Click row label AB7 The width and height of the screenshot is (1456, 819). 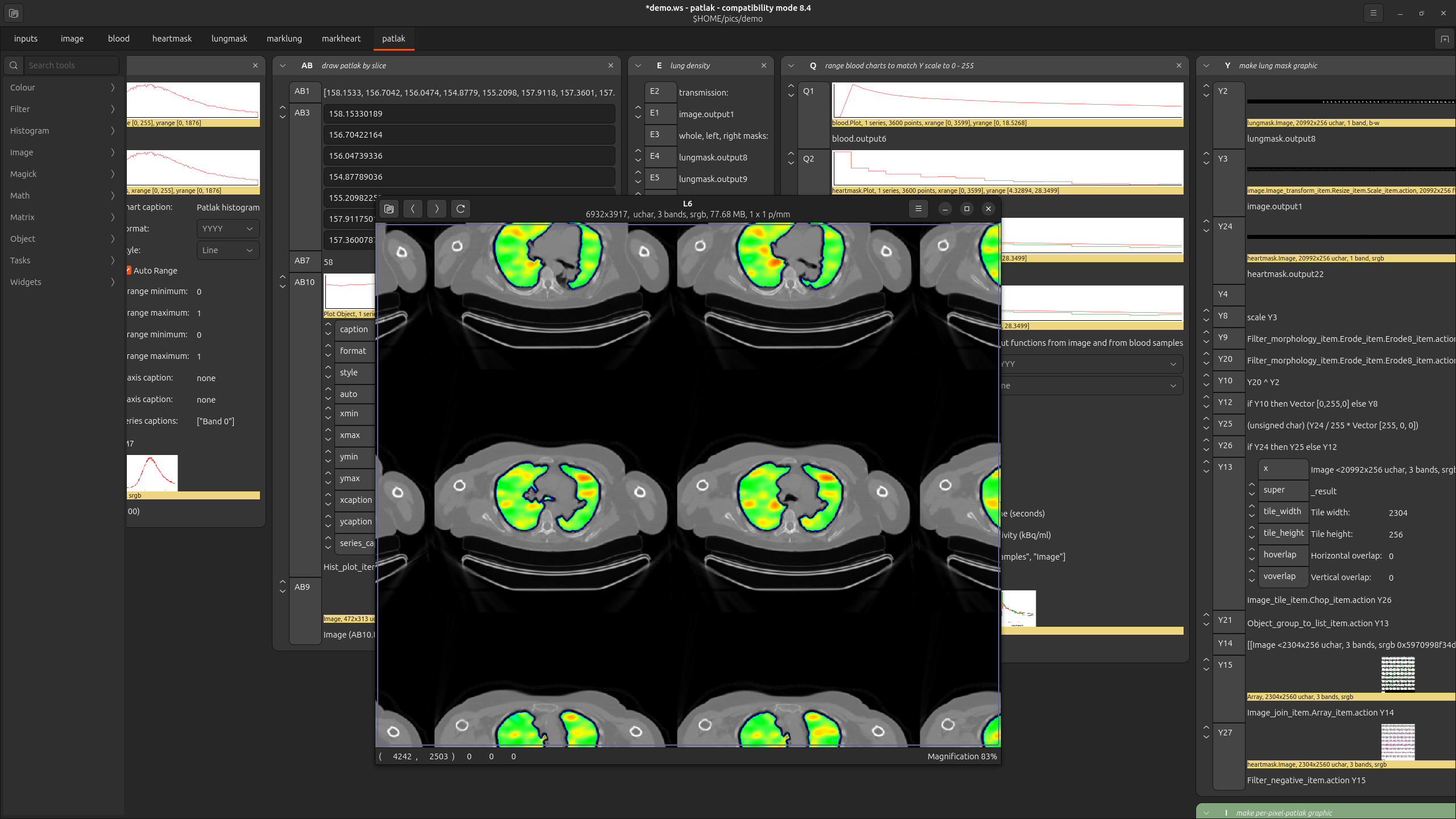(x=305, y=260)
